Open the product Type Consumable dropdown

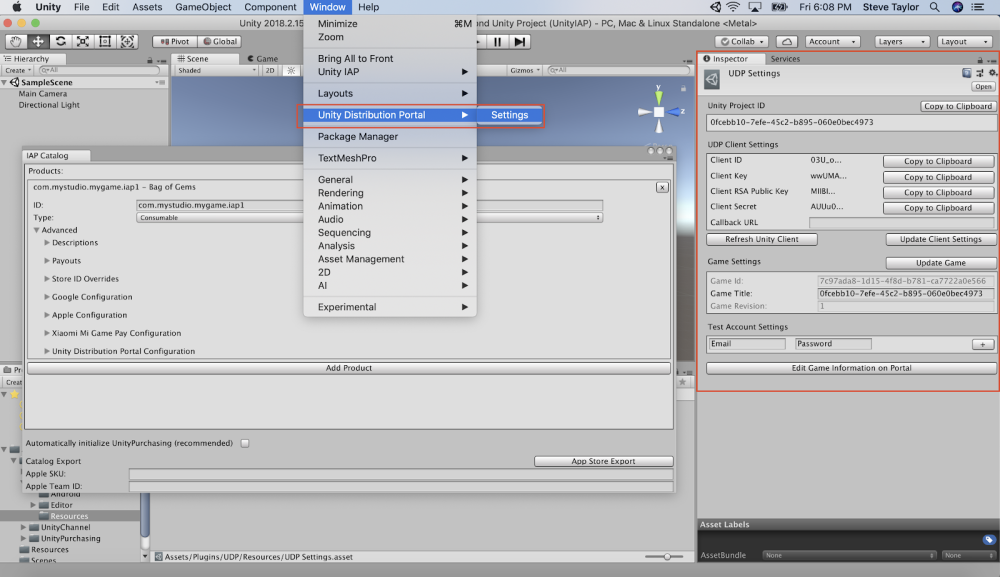(x=369, y=217)
